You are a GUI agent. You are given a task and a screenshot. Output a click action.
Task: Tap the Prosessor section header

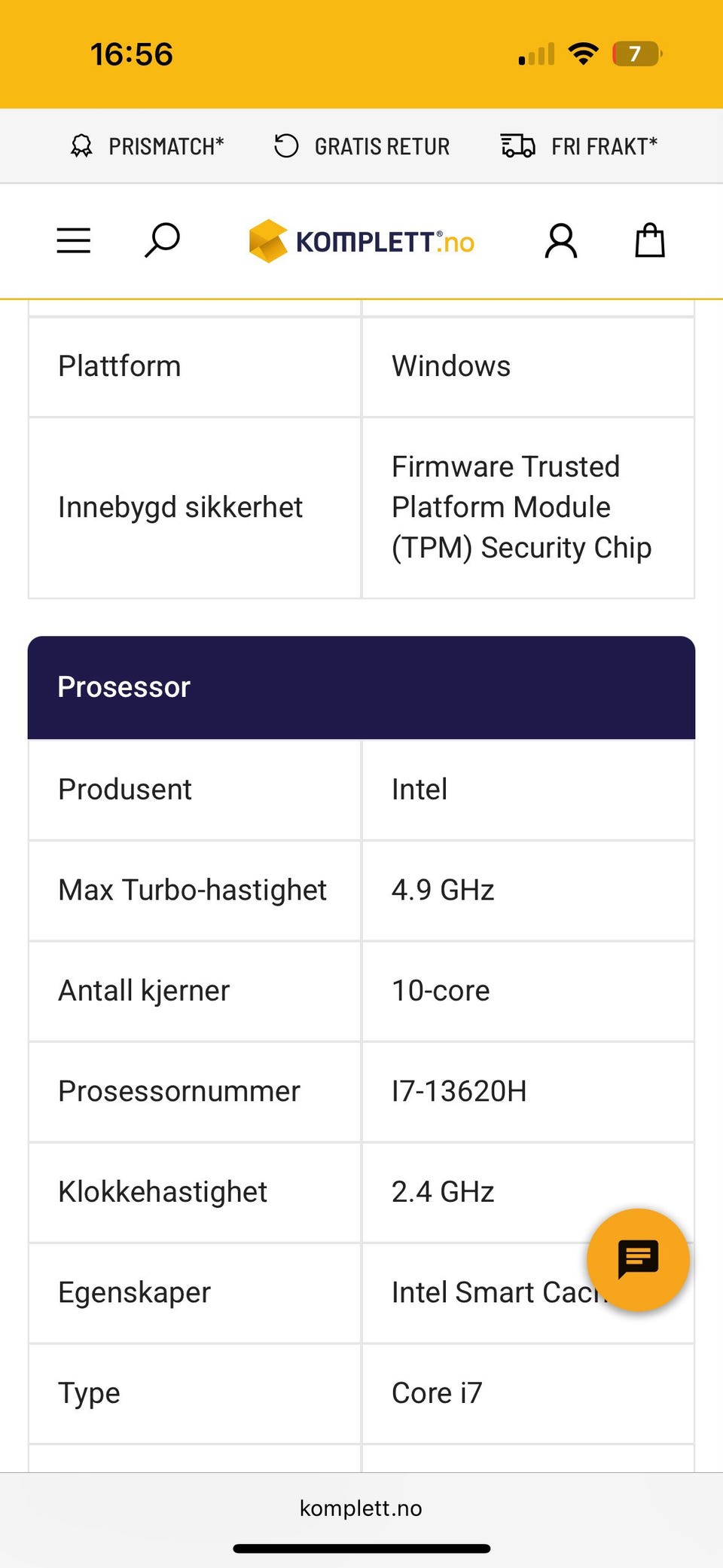coord(361,687)
